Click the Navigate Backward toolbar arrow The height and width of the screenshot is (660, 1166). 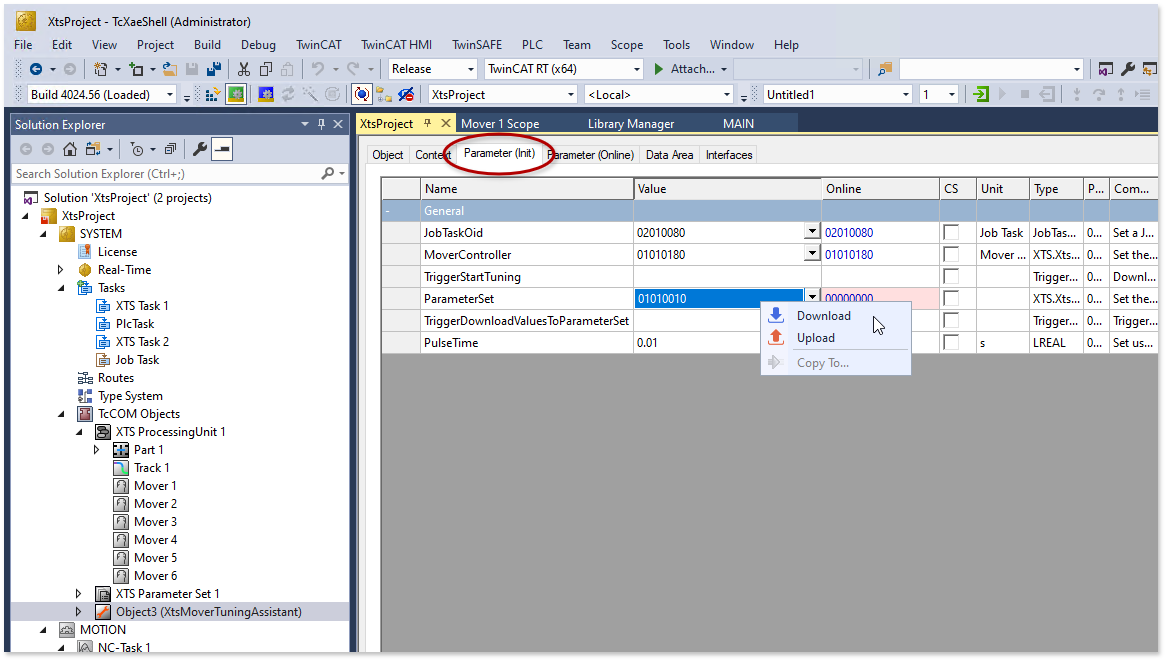tap(35, 69)
